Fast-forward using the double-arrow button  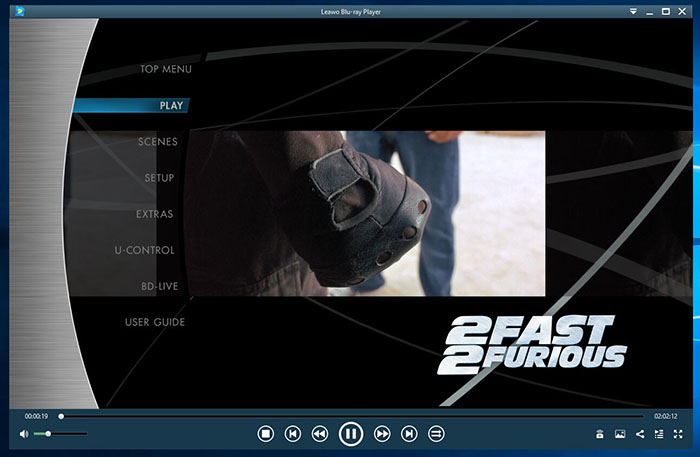point(382,433)
